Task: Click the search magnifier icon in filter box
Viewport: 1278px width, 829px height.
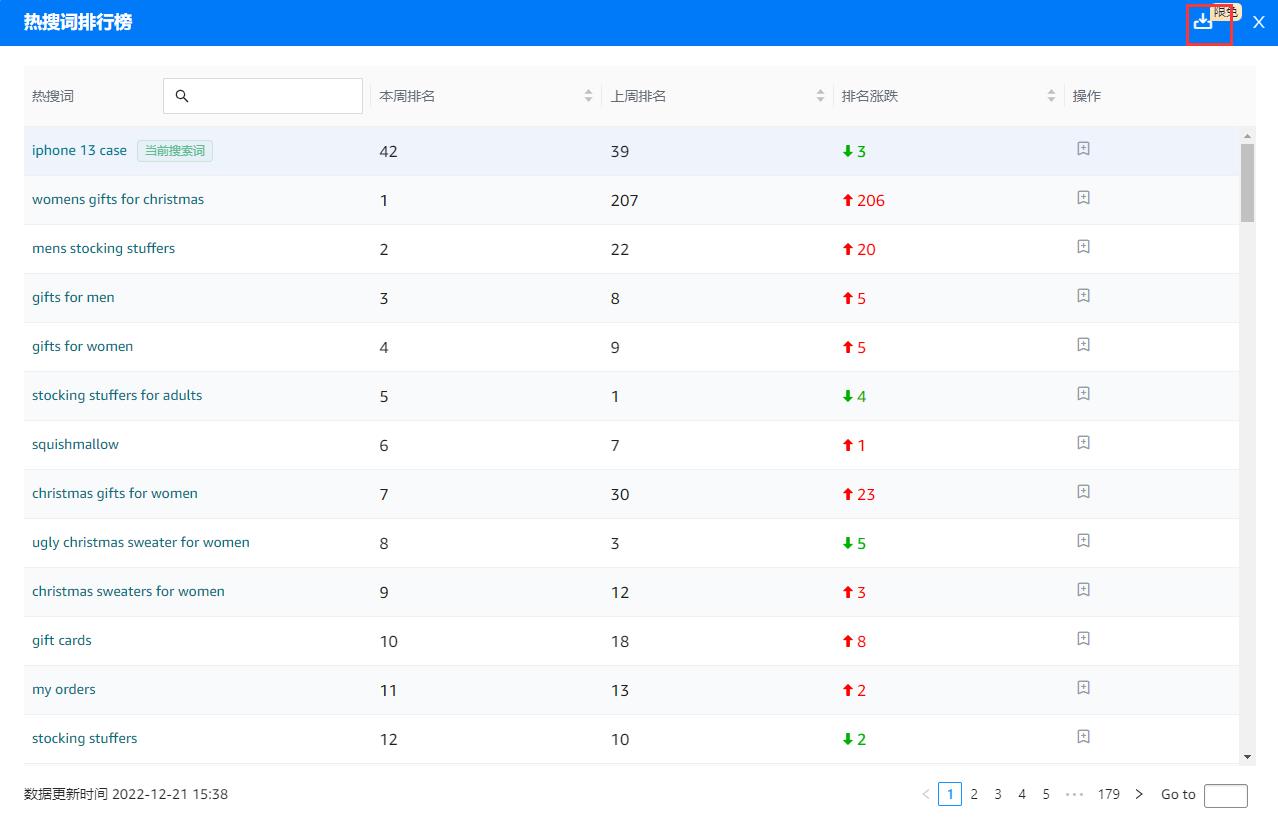Action: (182, 96)
